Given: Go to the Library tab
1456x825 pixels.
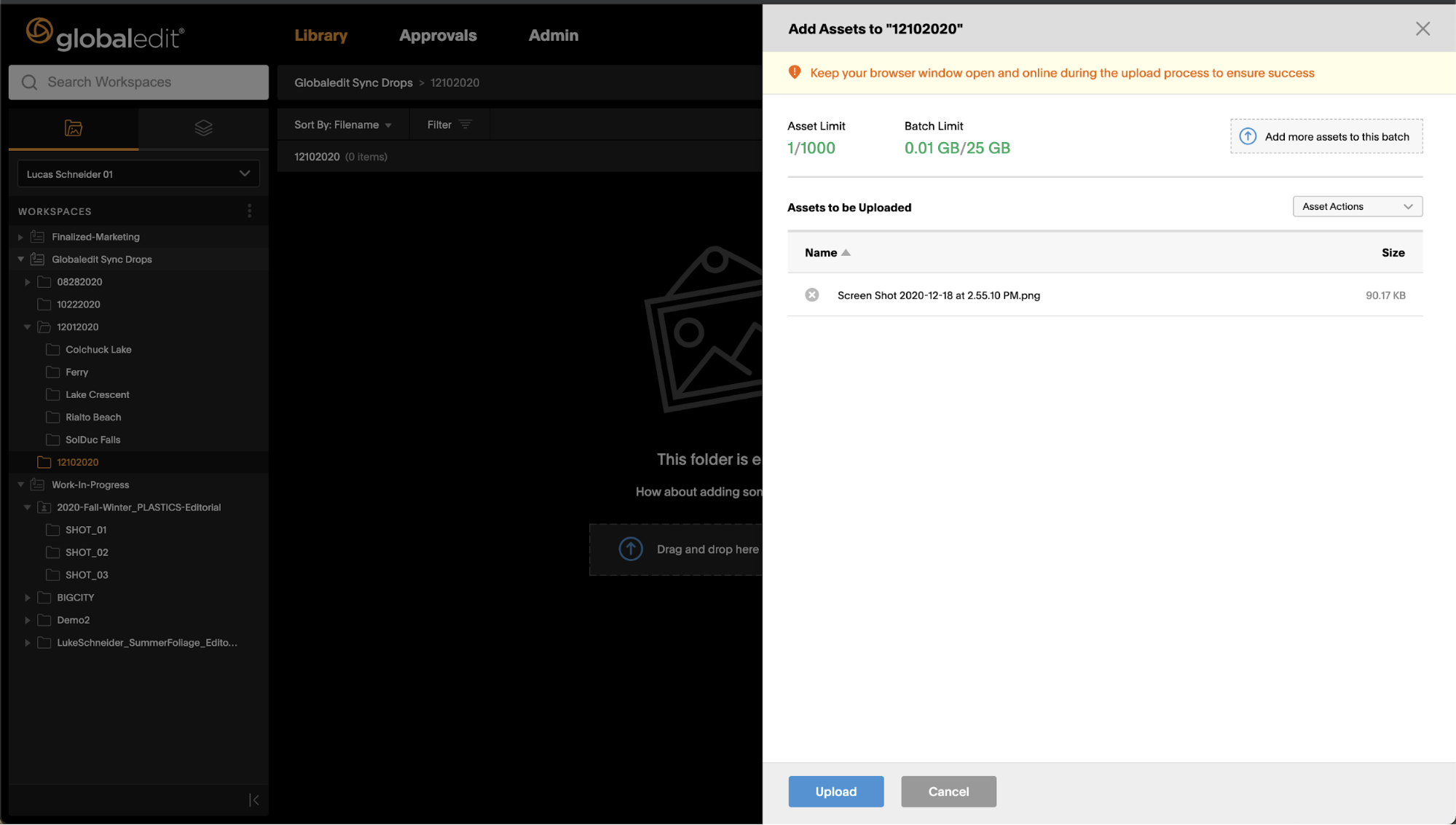Looking at the screenshot, I should point(320,35).
